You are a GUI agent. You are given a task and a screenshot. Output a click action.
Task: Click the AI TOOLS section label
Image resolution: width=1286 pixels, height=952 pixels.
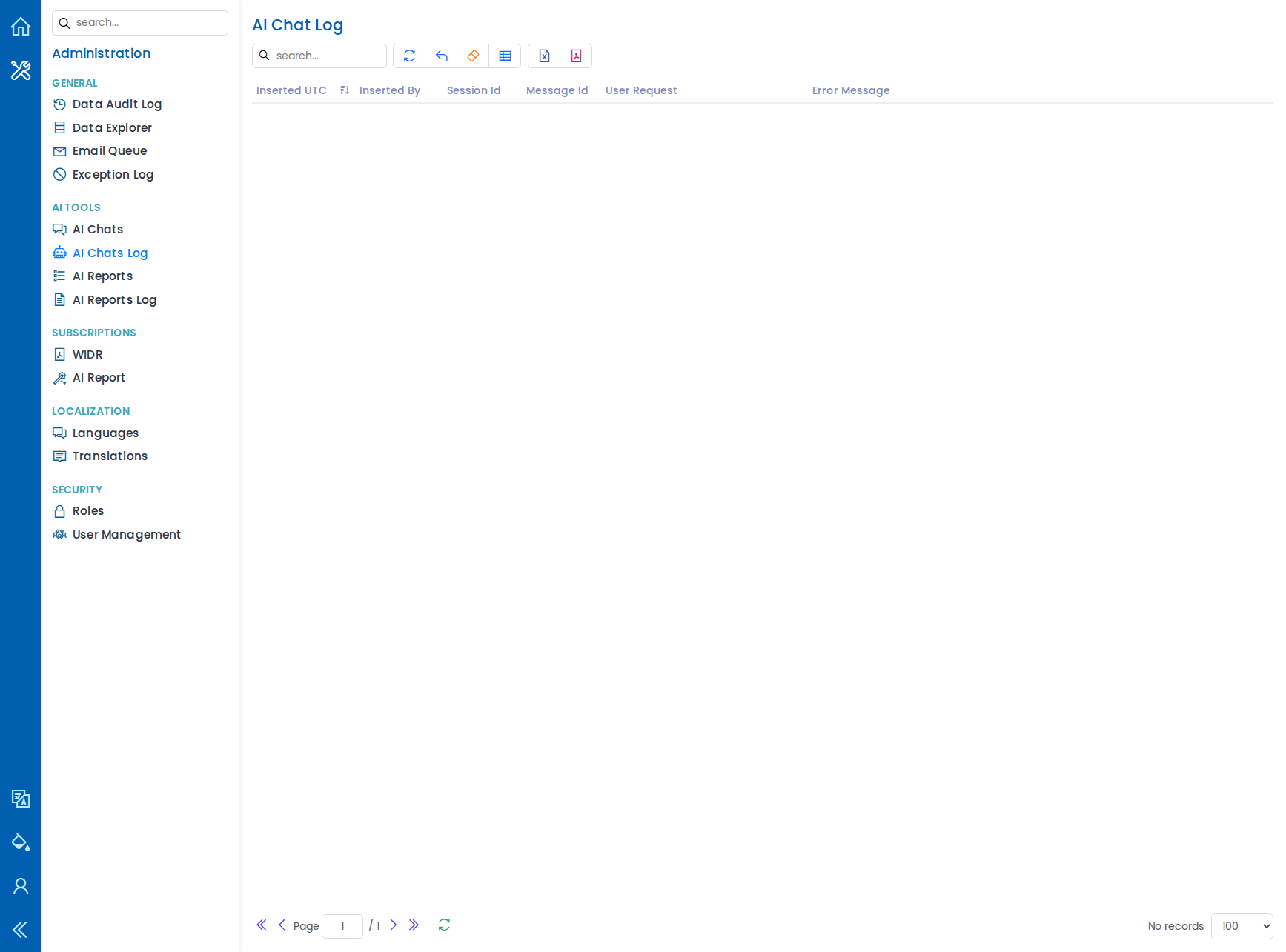[76, 207]
